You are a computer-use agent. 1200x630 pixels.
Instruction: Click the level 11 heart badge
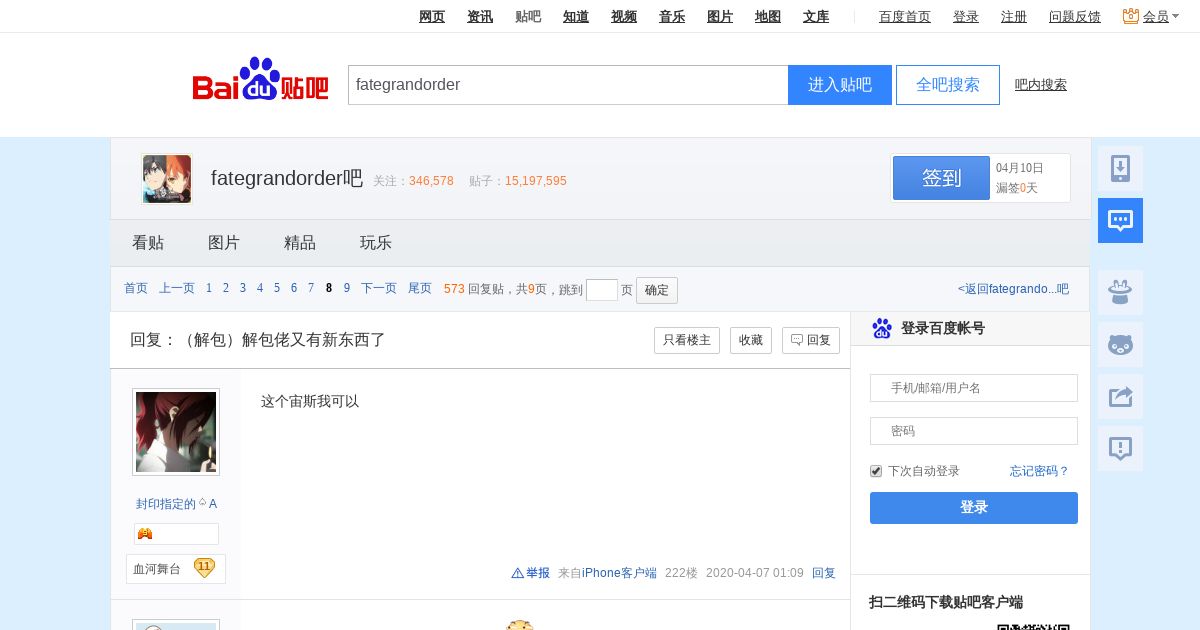[204, 568]
